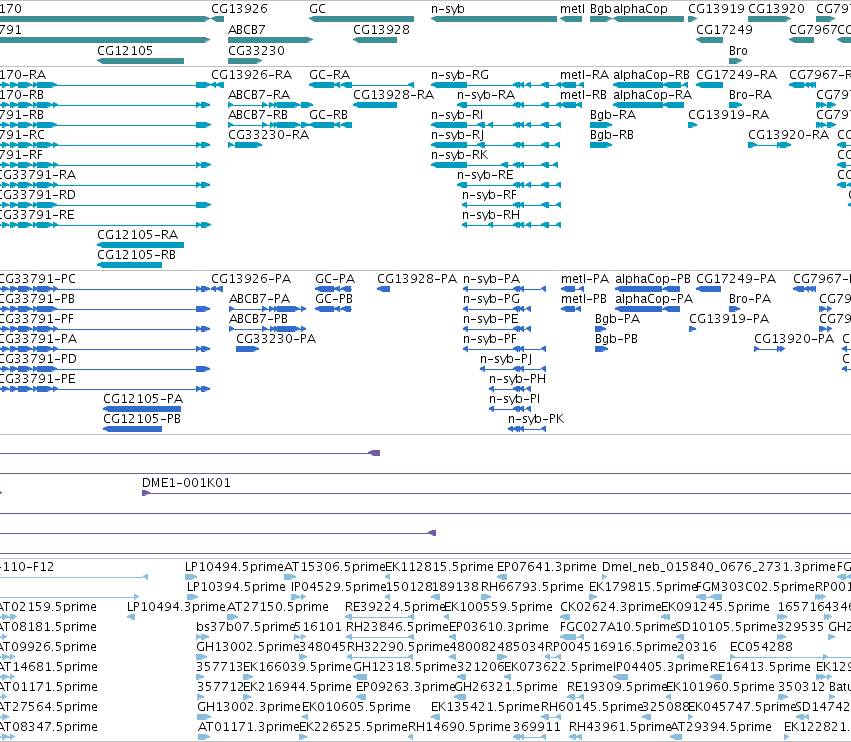Select transcript GC-RA

click(x=329, y=75)
